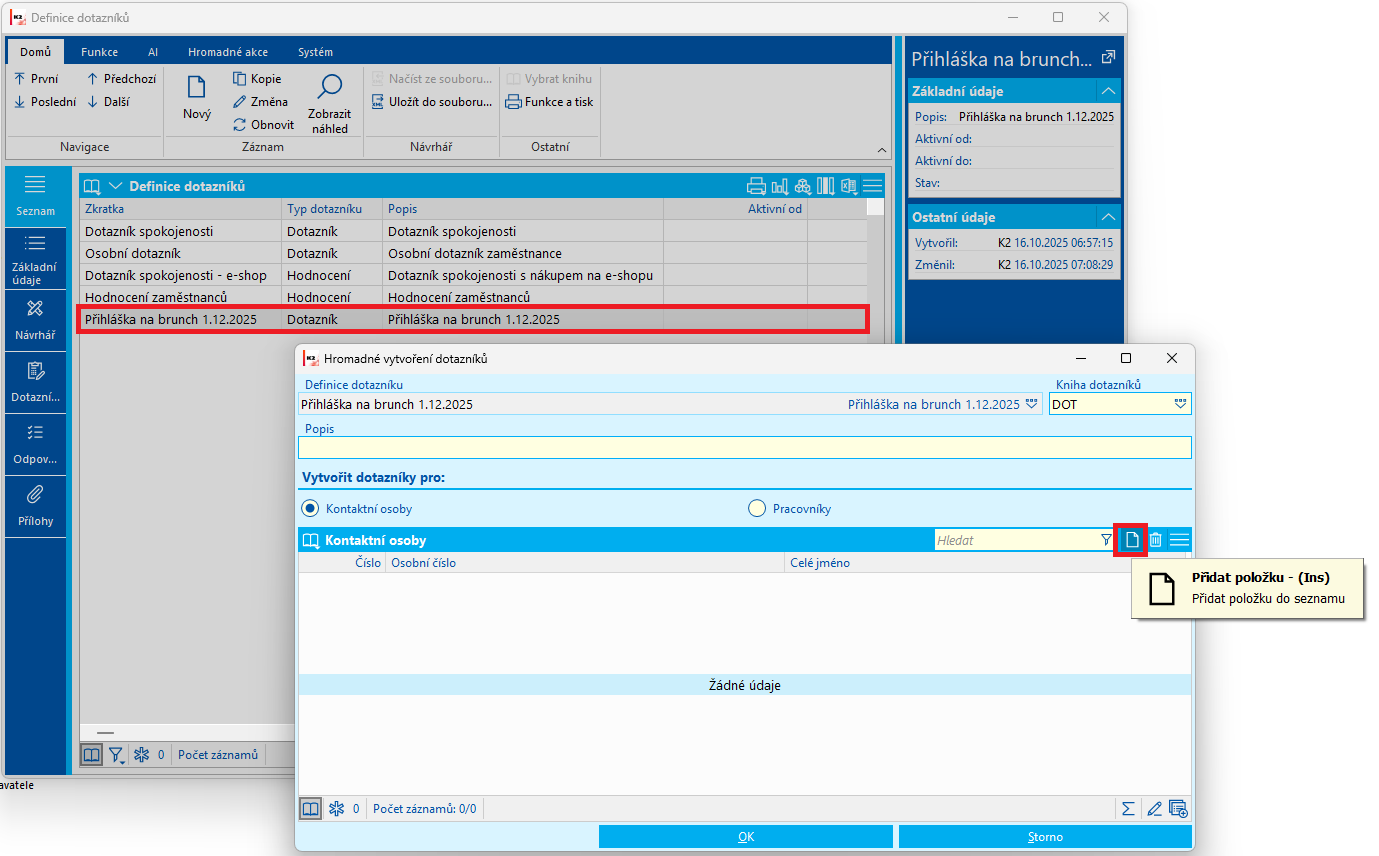Open the Seznam sidebar view

[36, 196]
